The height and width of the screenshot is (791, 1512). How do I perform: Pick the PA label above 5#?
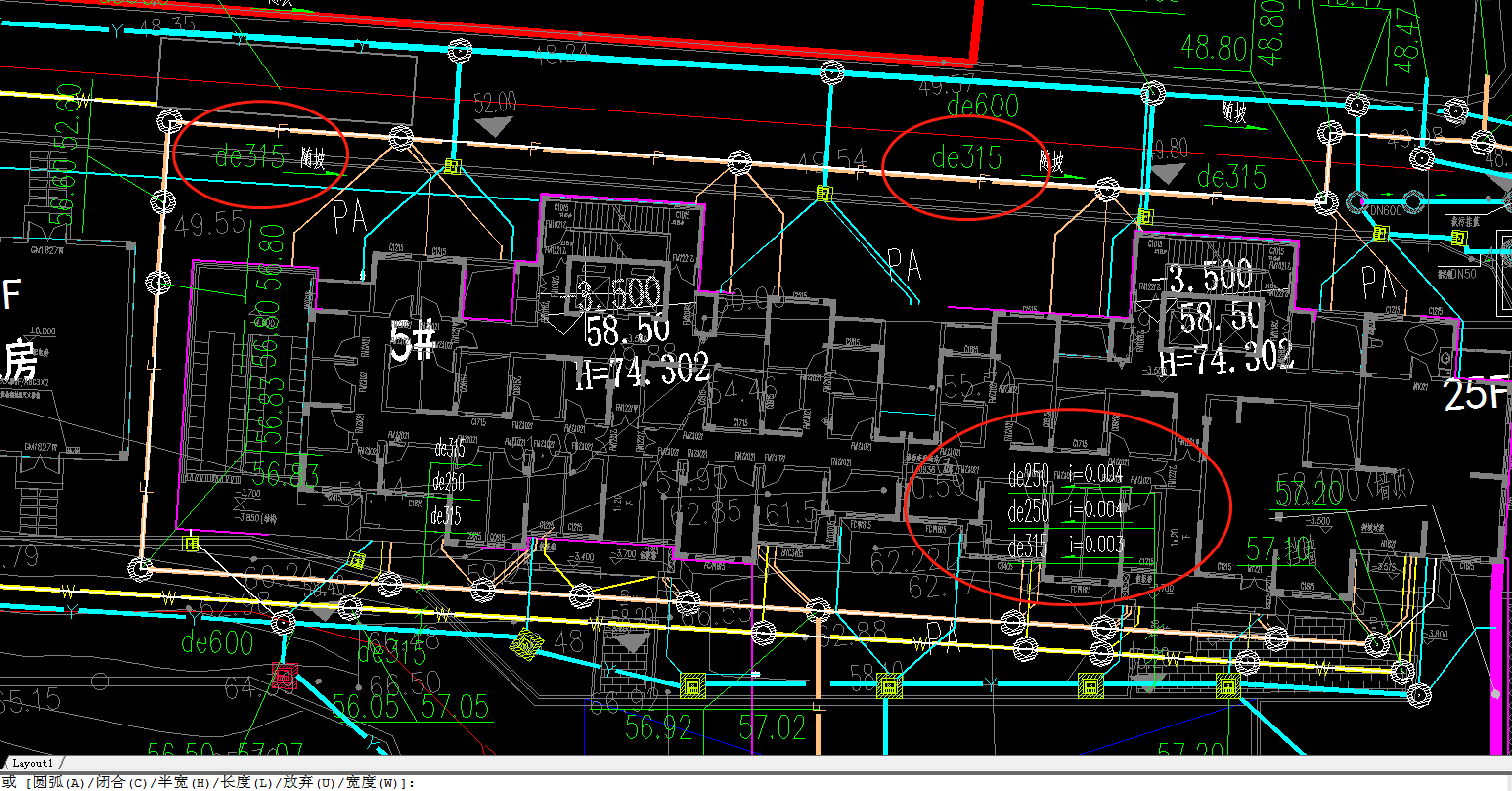point(349,215)
